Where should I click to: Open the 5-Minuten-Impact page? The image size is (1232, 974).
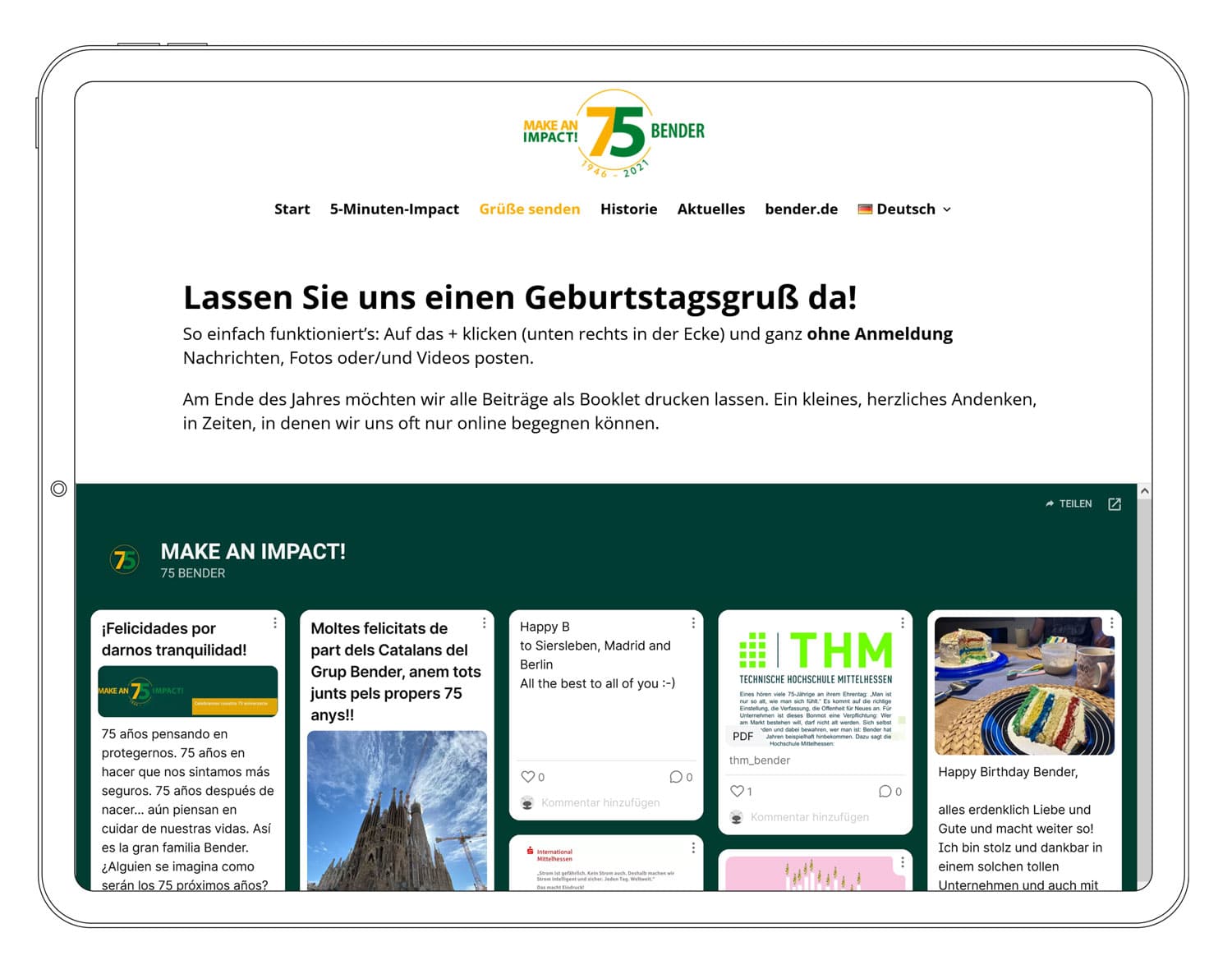tap(394, 209)
